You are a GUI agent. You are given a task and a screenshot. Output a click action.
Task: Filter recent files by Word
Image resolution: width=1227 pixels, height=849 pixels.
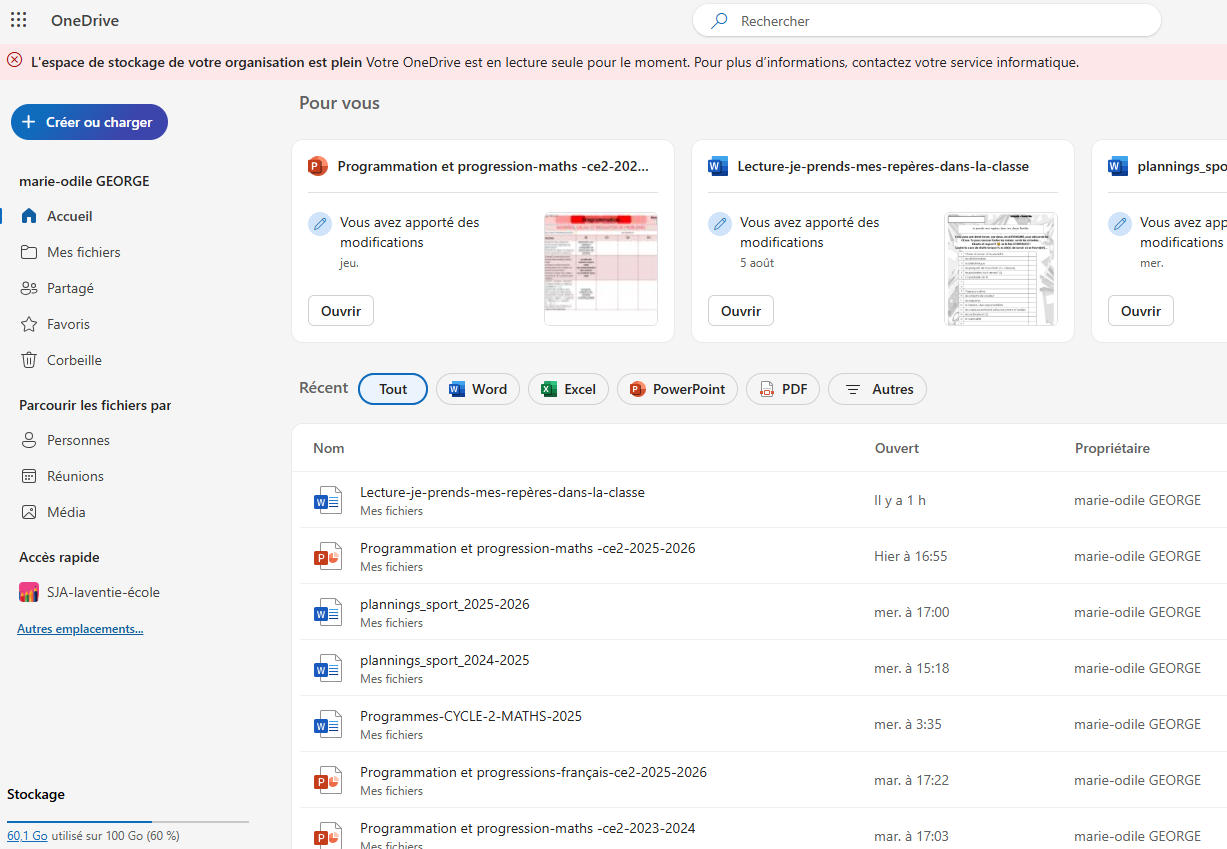point(478,389)
